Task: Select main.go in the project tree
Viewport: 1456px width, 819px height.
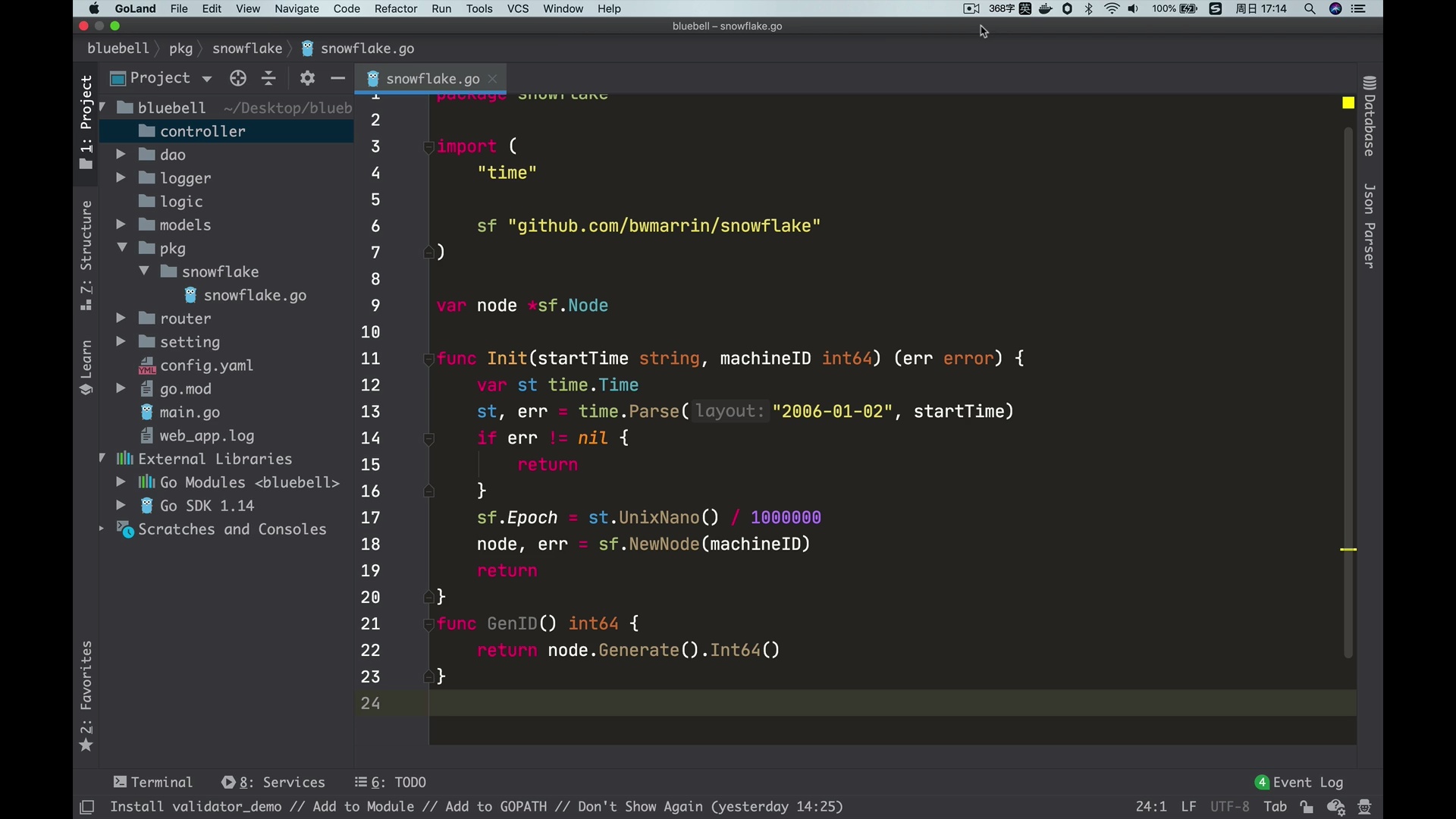Action: click(x=190, y=413)
